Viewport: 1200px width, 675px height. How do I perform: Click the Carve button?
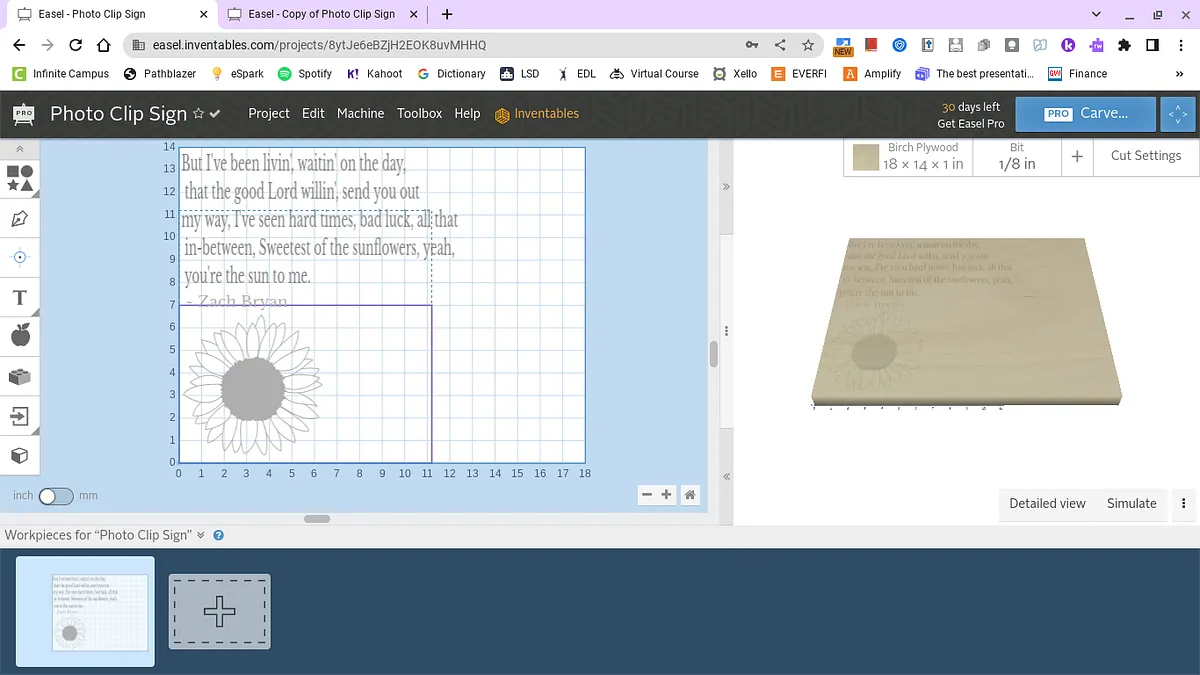pyautogui.click(x=1085, y=113)
